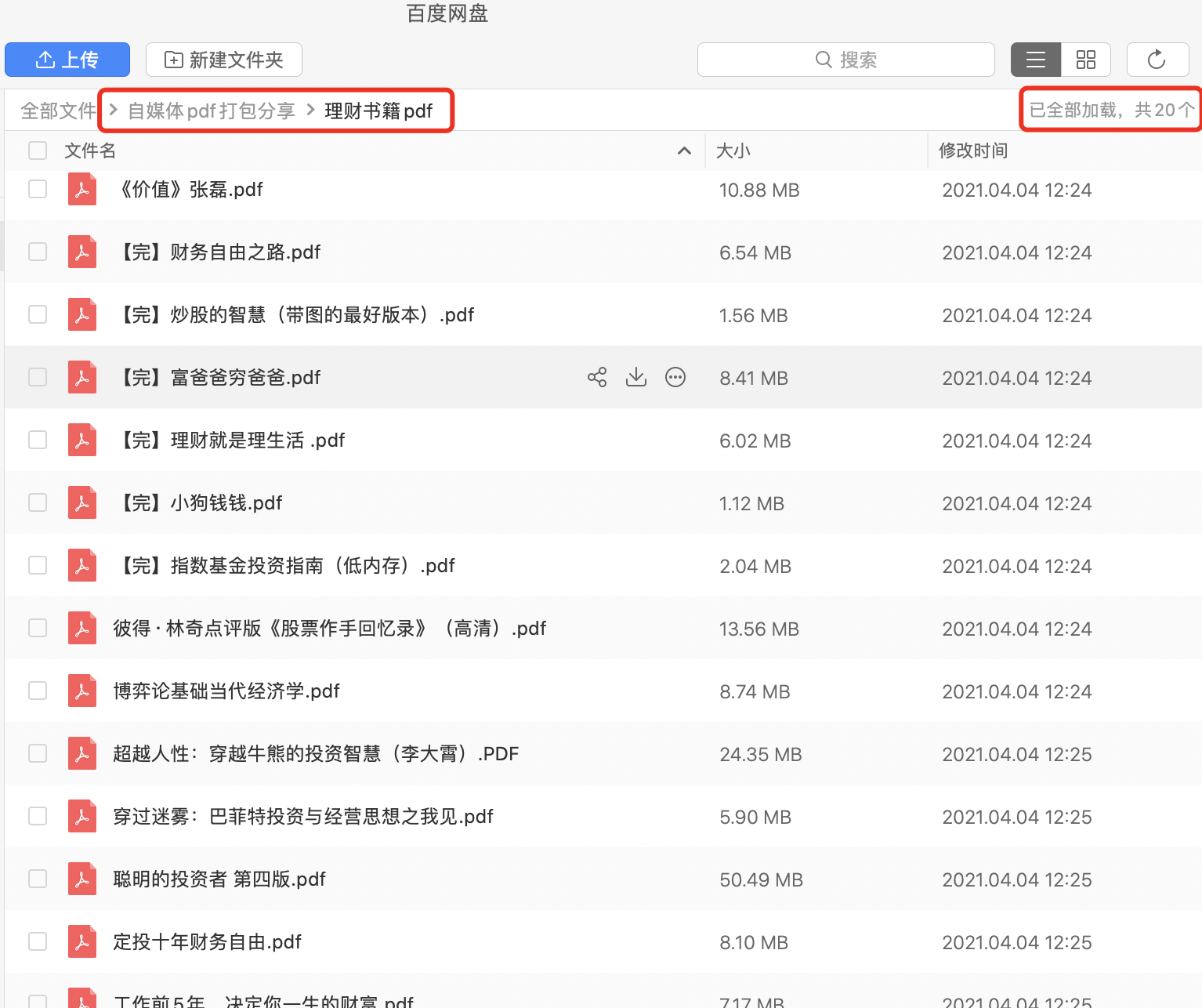Refresh the file list

point(1157,59)
